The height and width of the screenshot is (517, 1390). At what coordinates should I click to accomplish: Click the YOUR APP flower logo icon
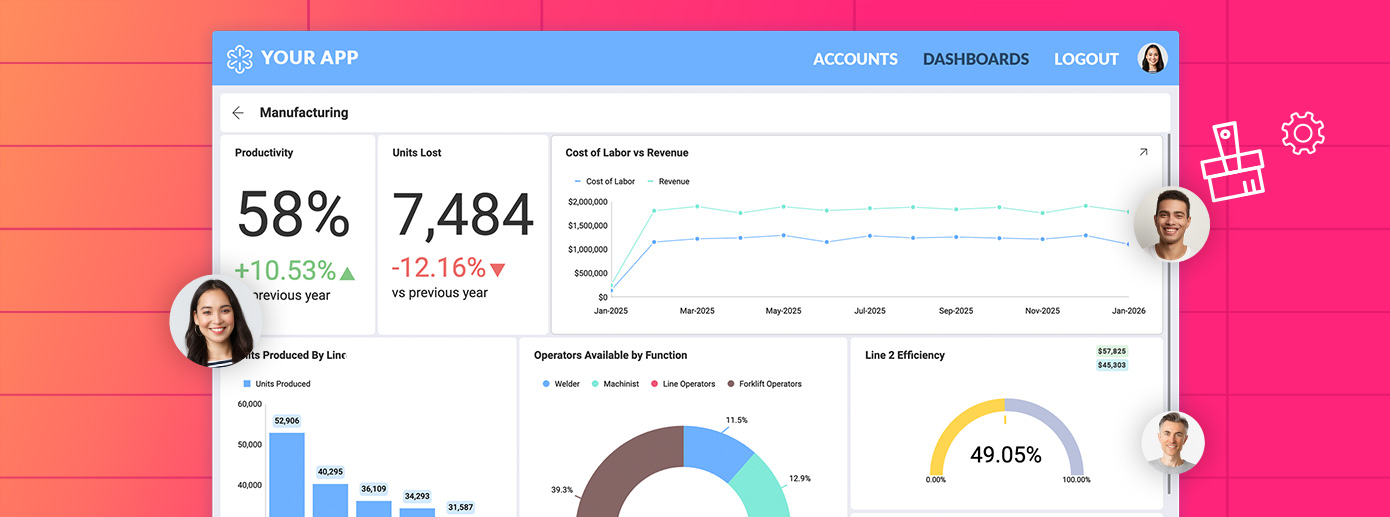240,59
